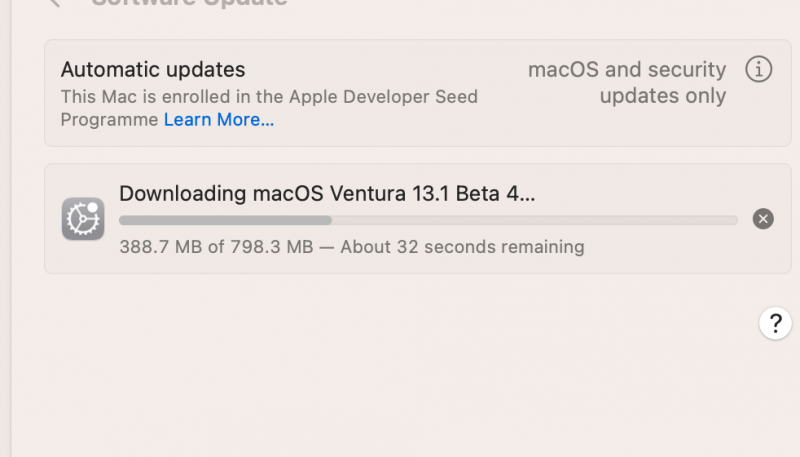Click the unfilled portion of progress bar
Viewport: 800px width, 457px height.
pyautogui.click(x=535, y=220)
